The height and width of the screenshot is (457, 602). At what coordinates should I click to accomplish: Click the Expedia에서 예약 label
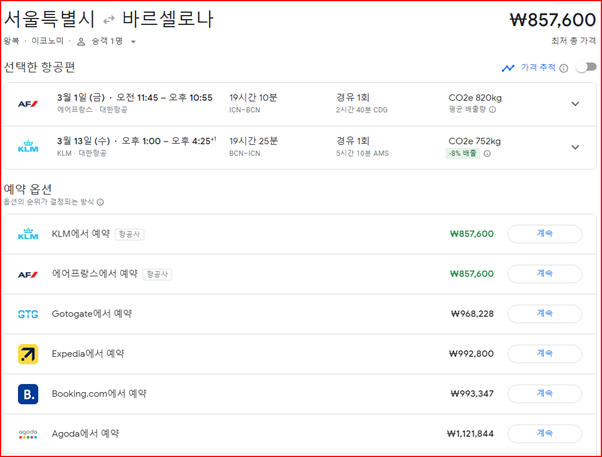coord(88,354)
